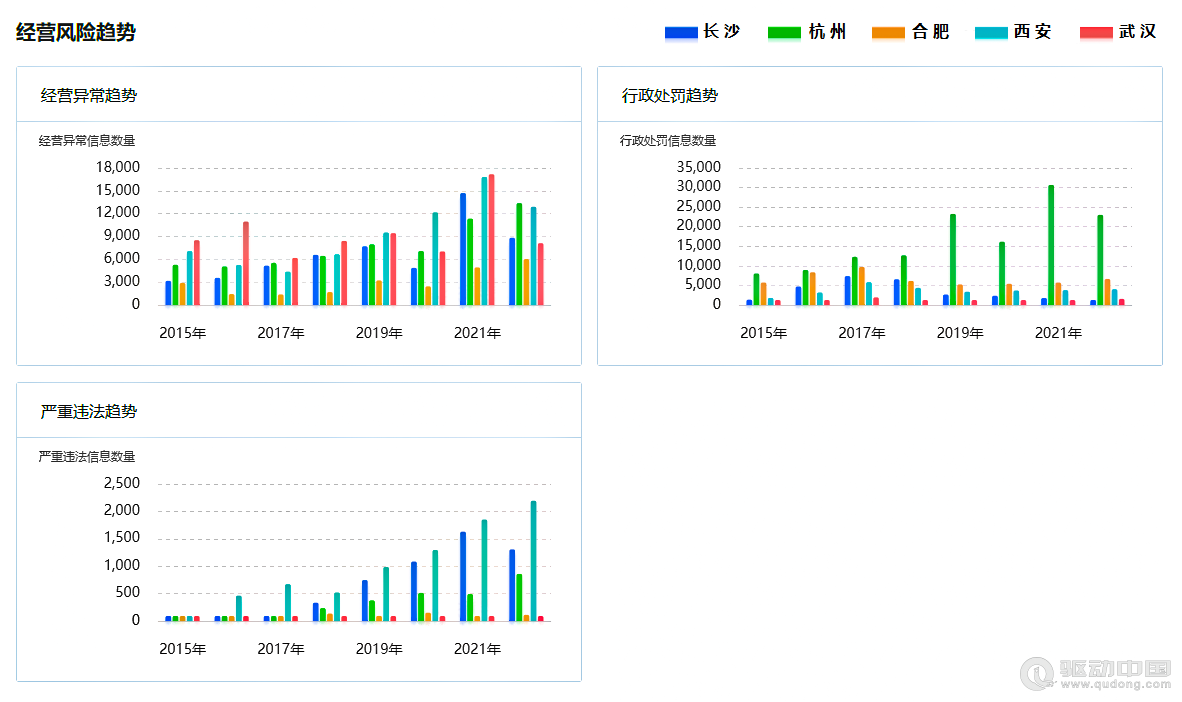Select the 行政处罚趋势 panel header

[880, 95]
